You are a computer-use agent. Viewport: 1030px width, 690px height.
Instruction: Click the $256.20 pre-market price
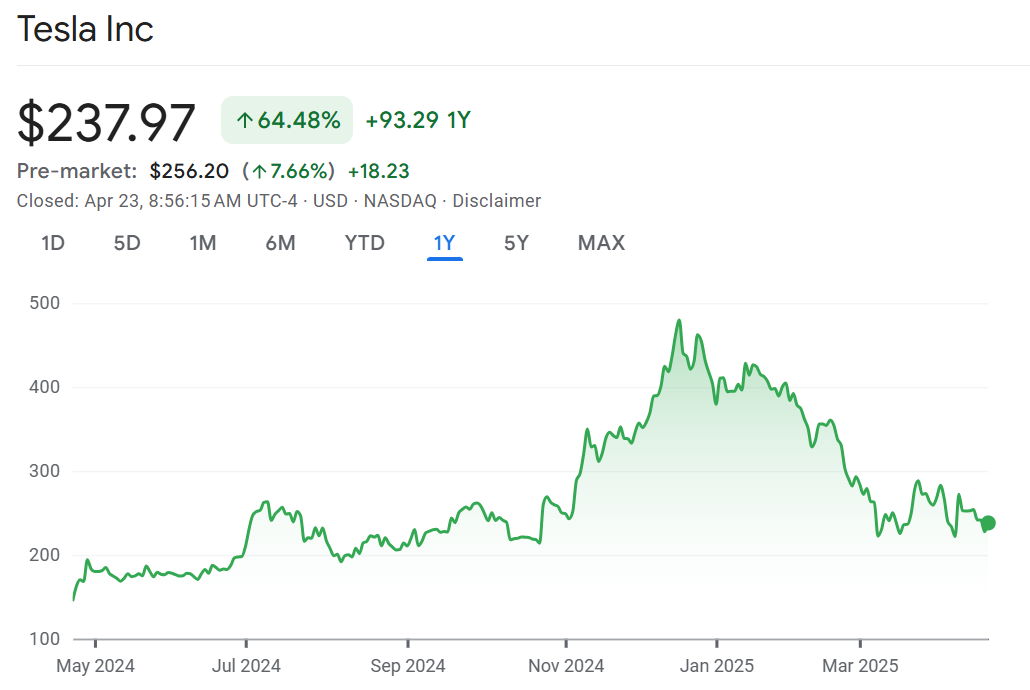189,172
